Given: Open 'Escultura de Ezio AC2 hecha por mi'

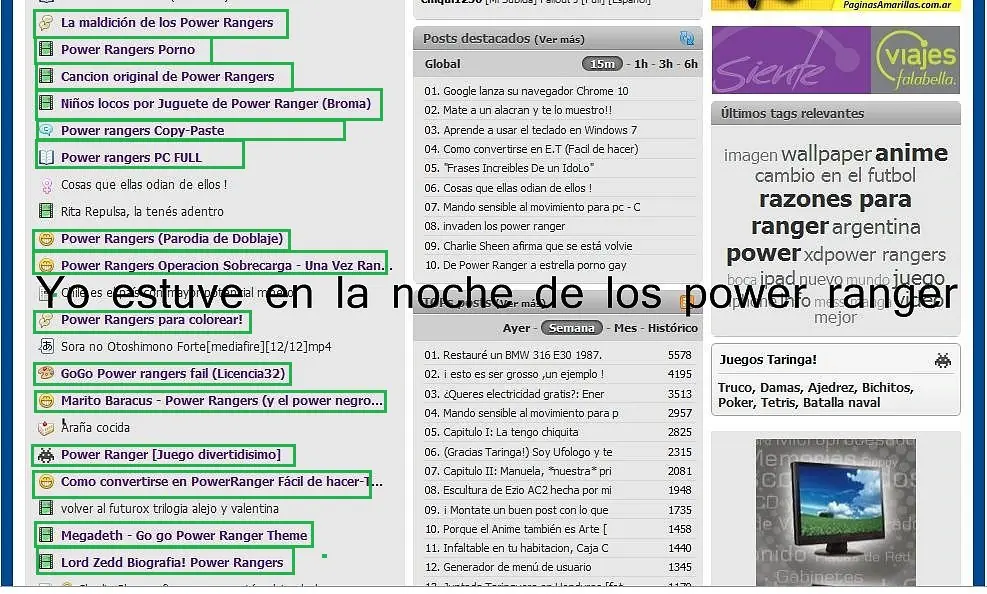Looking at the screenshot, I should 527,490.
